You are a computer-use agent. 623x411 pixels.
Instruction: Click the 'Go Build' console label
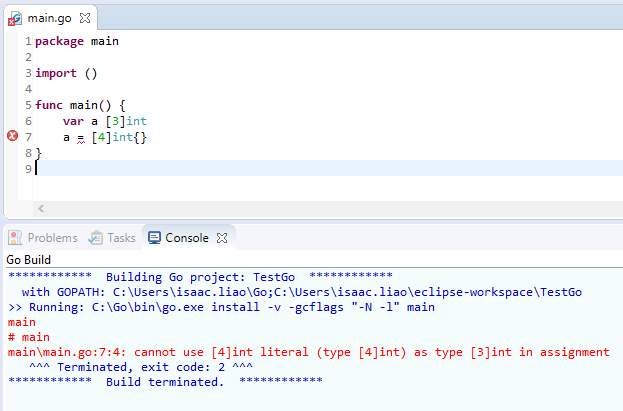28,259
